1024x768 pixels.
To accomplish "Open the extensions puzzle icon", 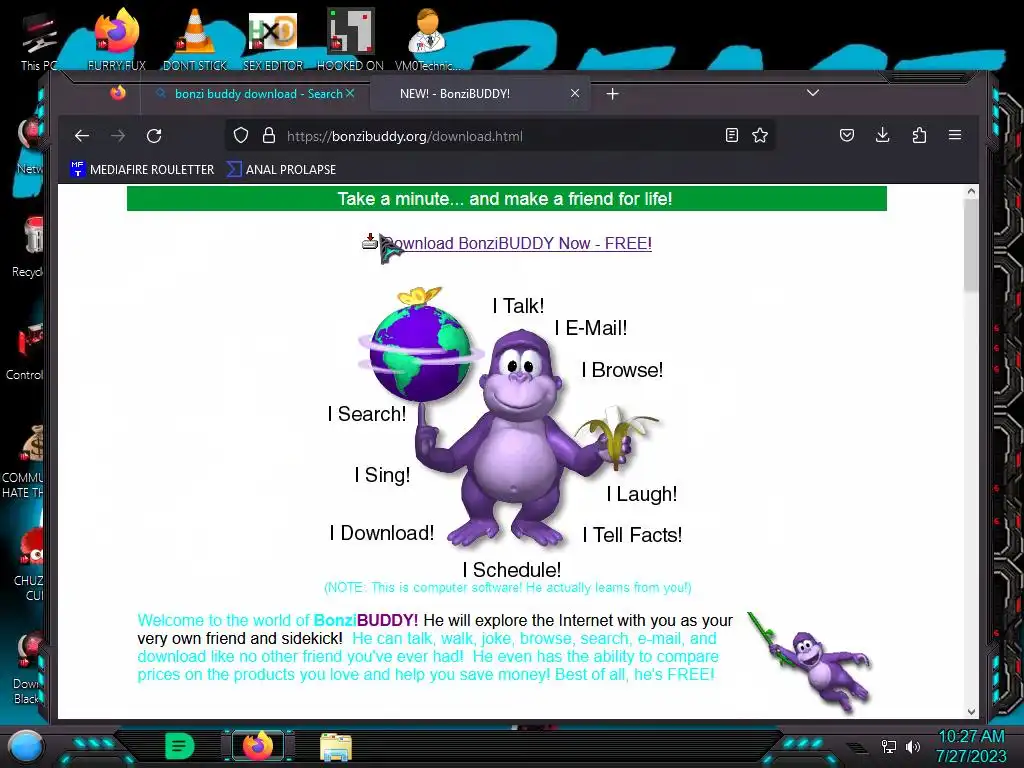I will (919, 135).
